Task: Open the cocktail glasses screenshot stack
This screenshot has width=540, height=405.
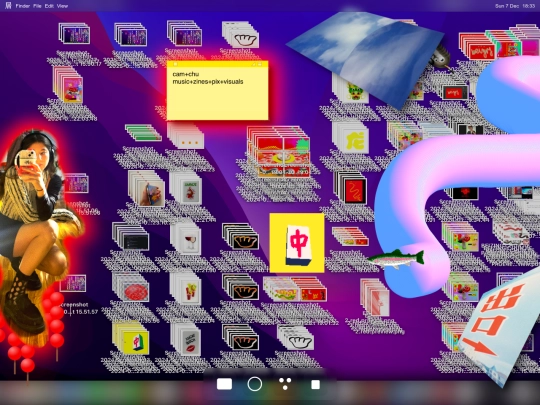Action: tap(186, 289)
